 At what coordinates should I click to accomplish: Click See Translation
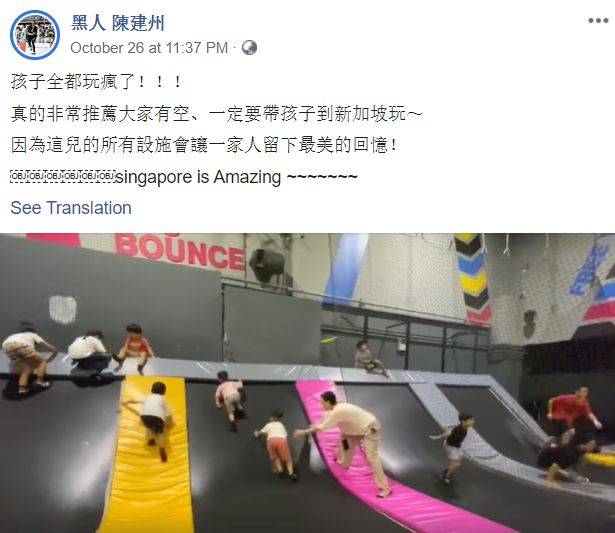click(71, 208)
